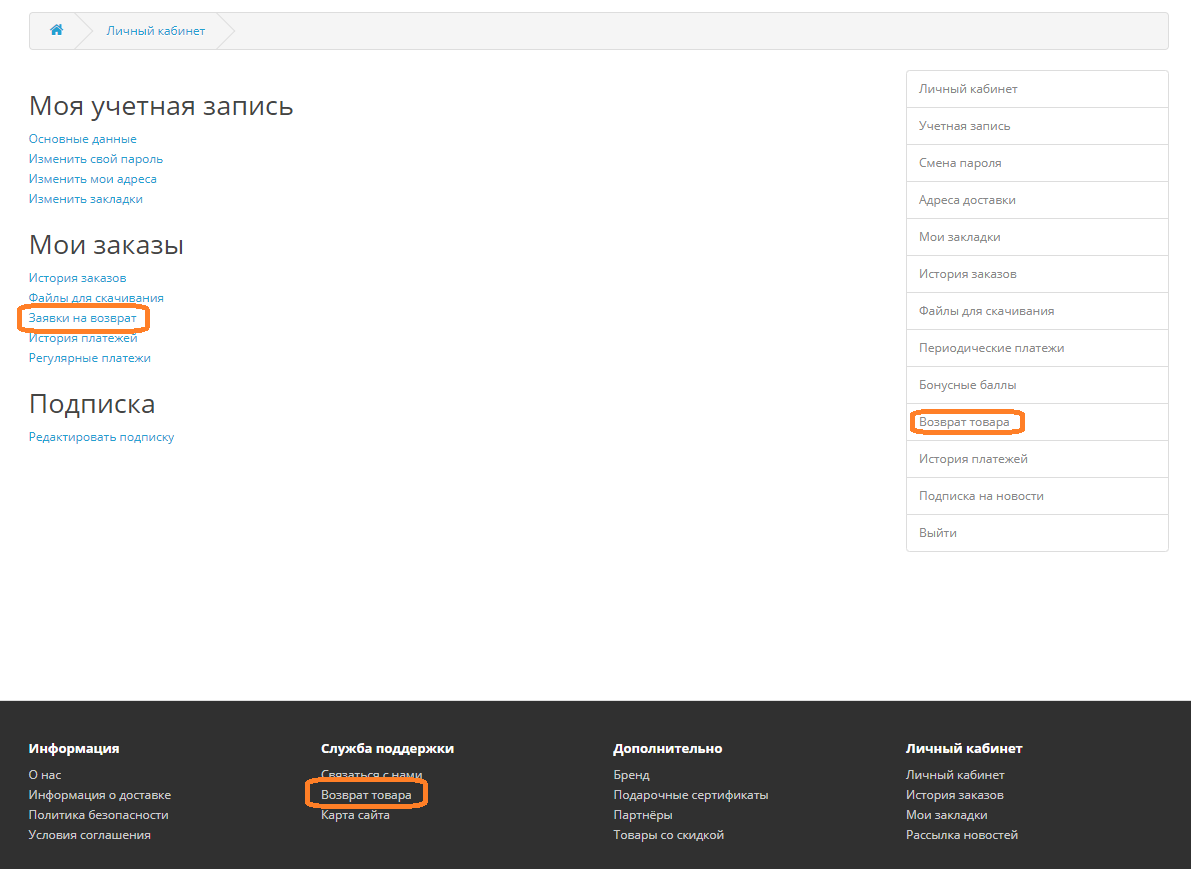Open Подписка на новости sidebar item

tap(980, 496)
